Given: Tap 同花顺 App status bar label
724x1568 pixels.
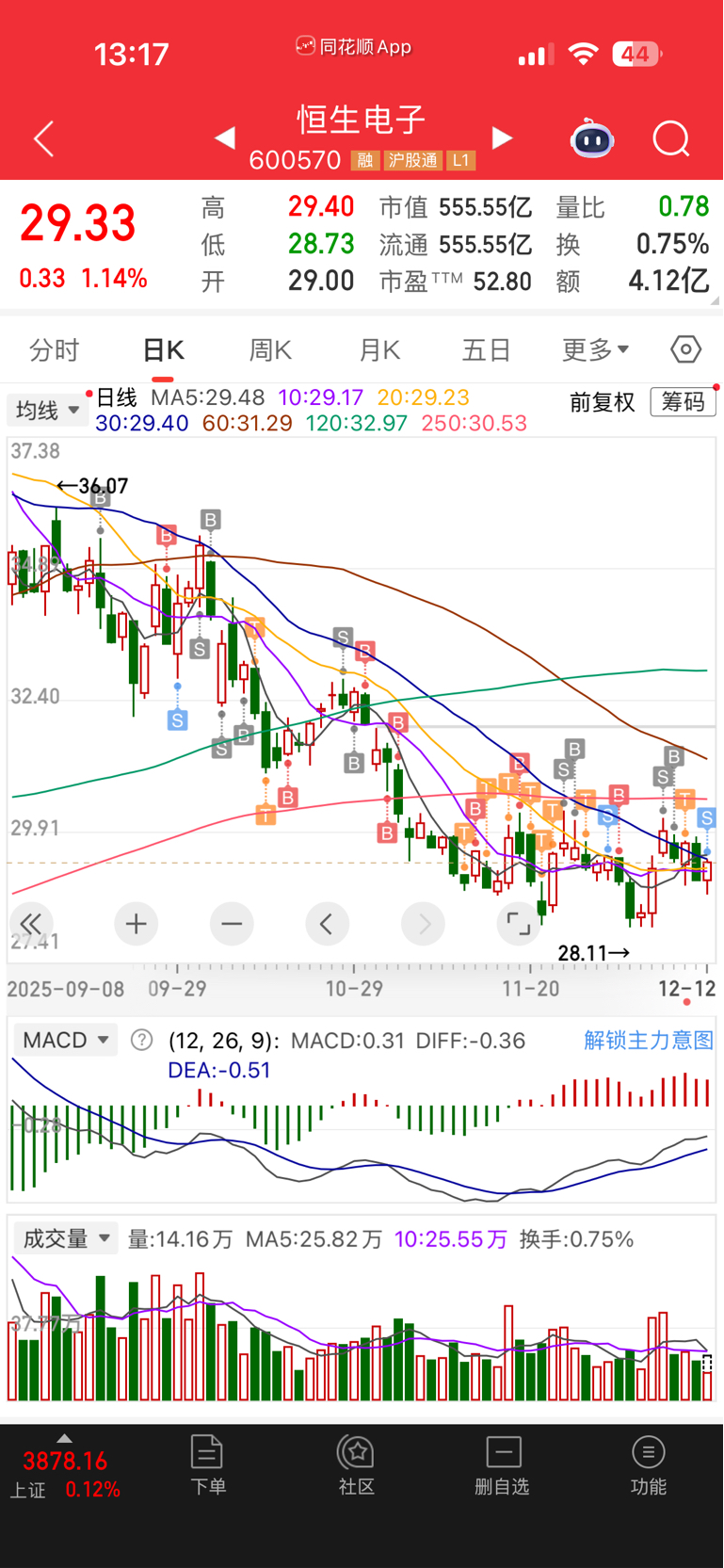Looking at the screenshot, I should (354, 46).
